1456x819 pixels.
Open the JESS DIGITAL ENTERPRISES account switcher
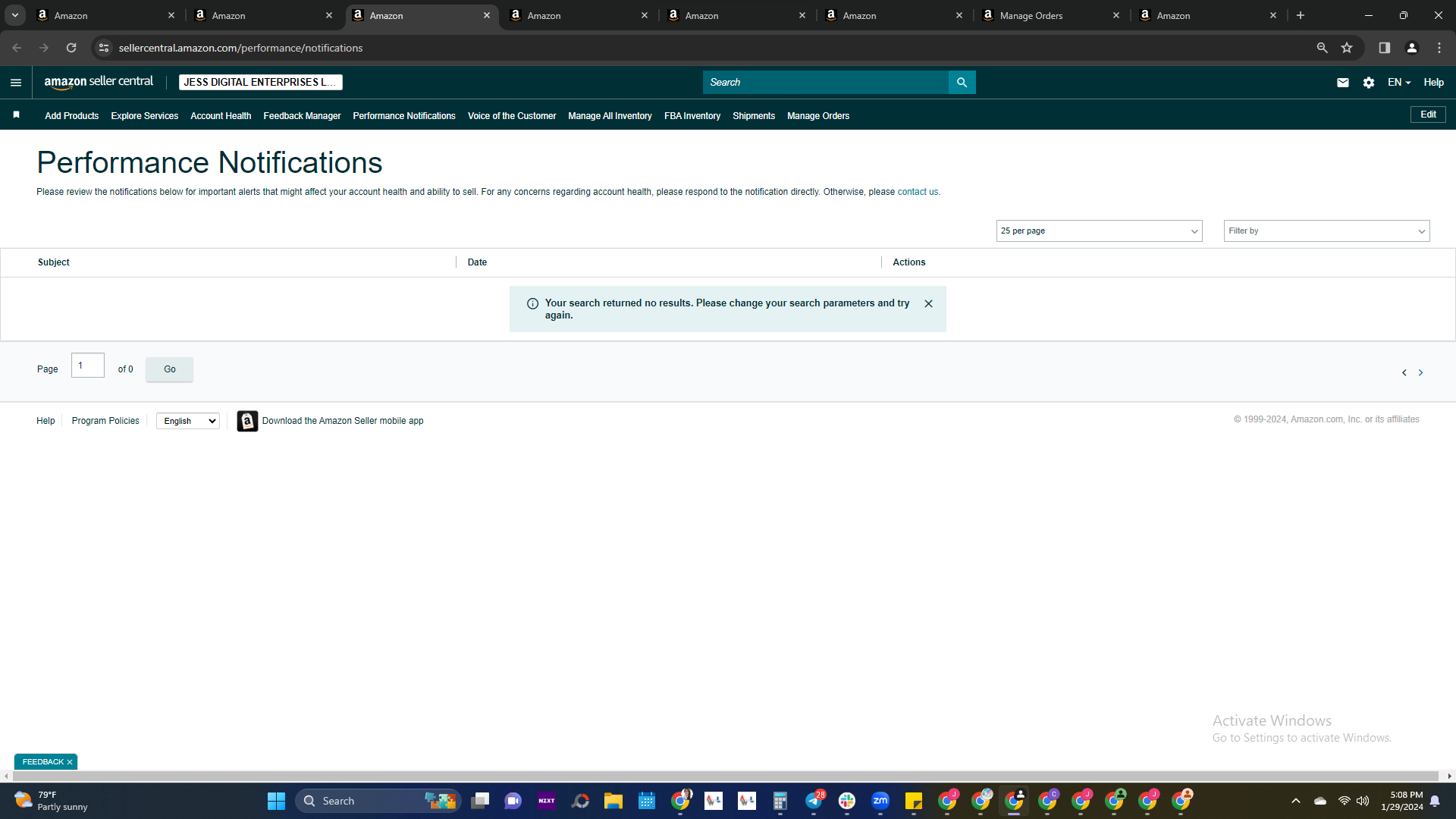pos(261,82)
